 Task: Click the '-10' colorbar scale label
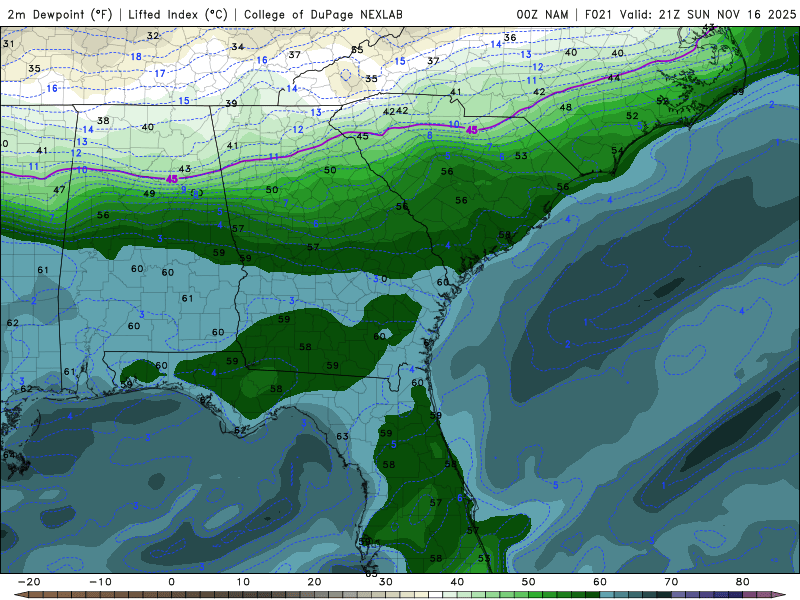pos(100,582)
